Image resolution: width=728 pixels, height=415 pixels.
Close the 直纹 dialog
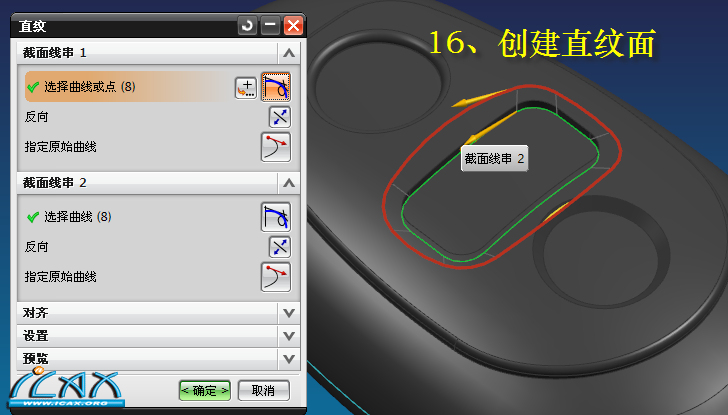click(x=293, y=26)
